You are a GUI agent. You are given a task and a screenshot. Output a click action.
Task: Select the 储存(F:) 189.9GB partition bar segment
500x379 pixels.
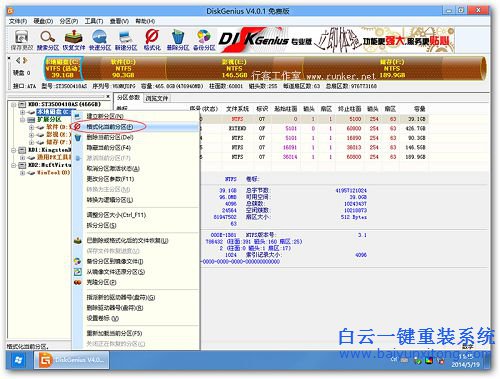pyautogui.click(x=393, y=68)
